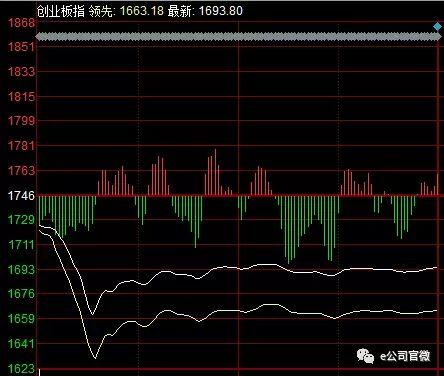
Task: Click the 创业板指 index title
Action: click(60, 11)
